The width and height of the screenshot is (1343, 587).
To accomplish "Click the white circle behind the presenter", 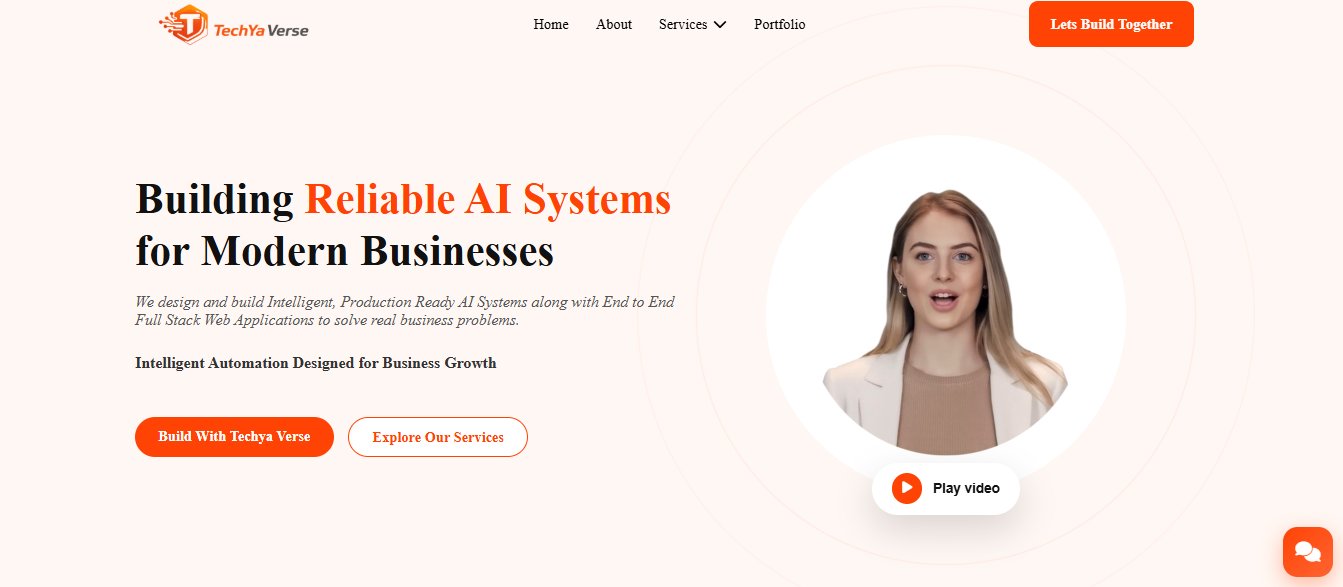I will pyautogui.click(x=945, y=315).
